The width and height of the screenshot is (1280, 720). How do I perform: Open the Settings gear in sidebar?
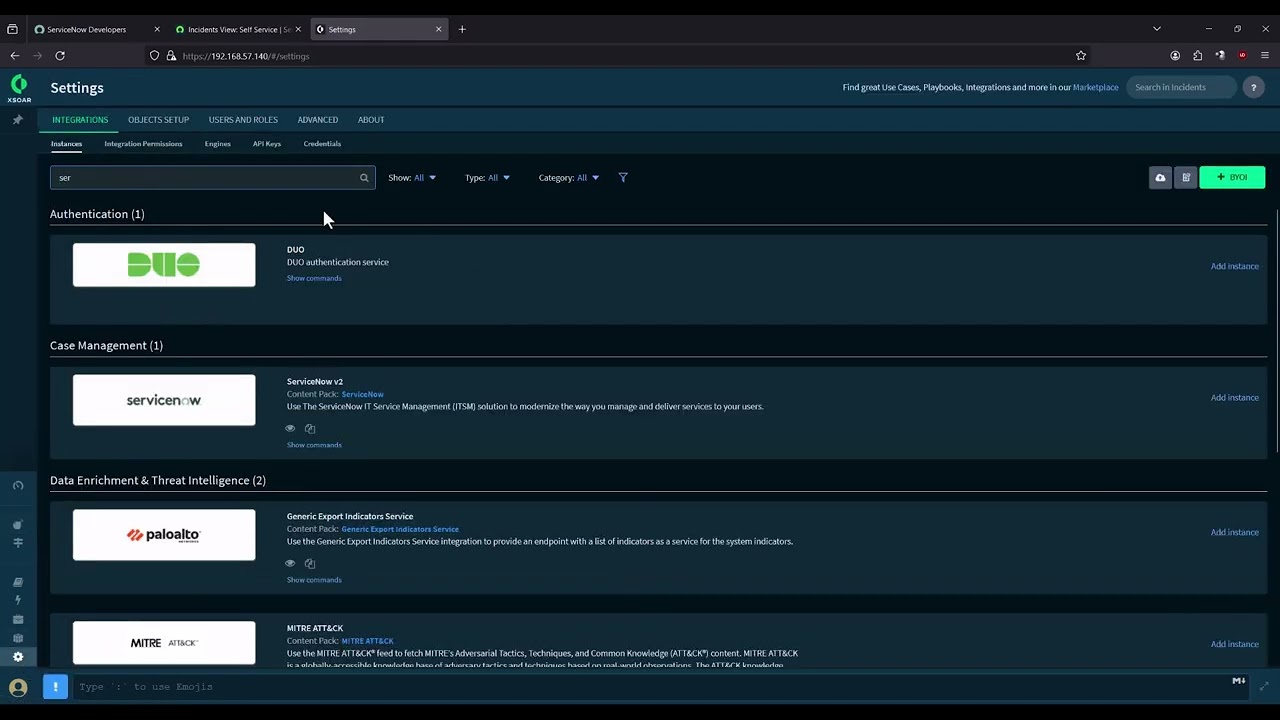pyautogui.click(x=18, y=657)
